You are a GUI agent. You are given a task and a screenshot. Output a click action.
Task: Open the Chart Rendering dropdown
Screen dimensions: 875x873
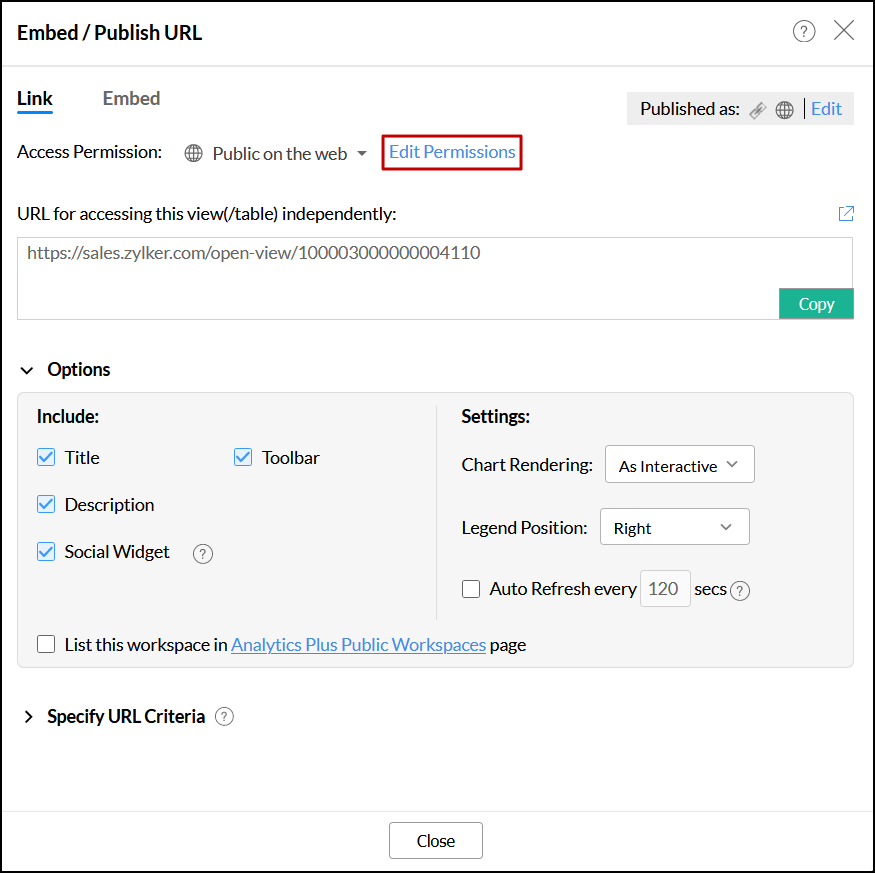click(x=679, y=465)
